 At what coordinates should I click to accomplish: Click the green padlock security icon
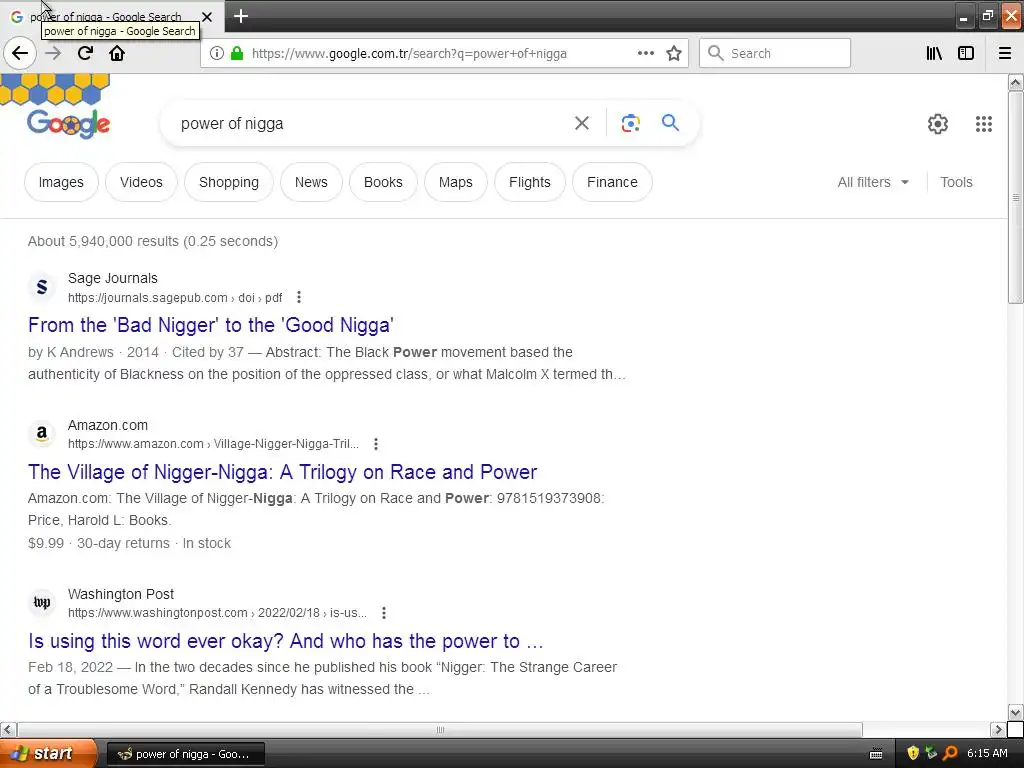click(x=237, y=54)
